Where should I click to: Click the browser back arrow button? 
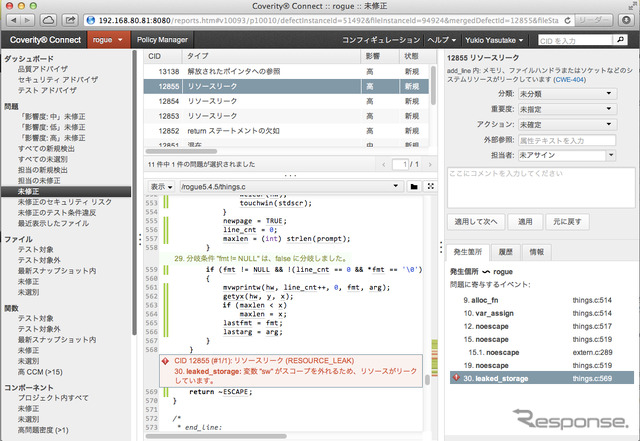pos(14,20)
